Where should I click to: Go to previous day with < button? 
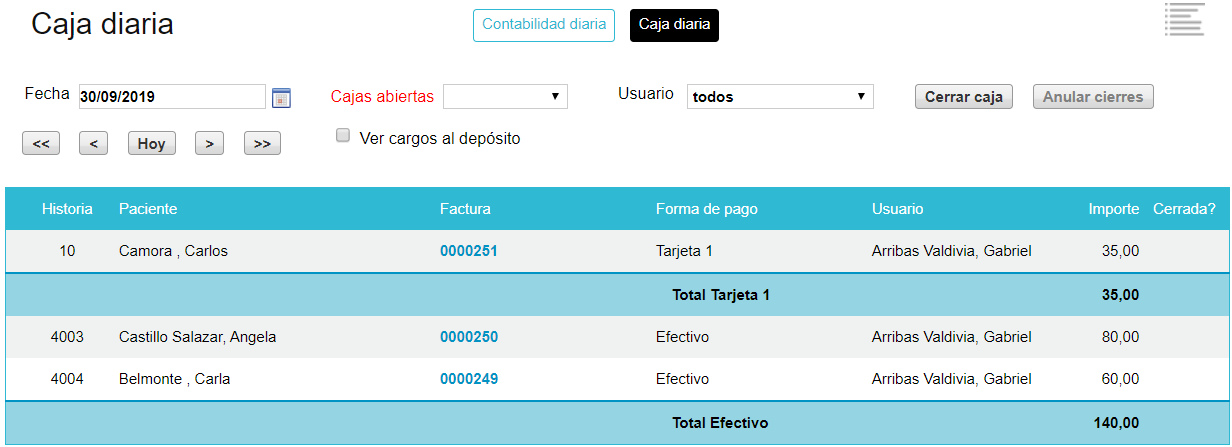[x=93, y=144]
